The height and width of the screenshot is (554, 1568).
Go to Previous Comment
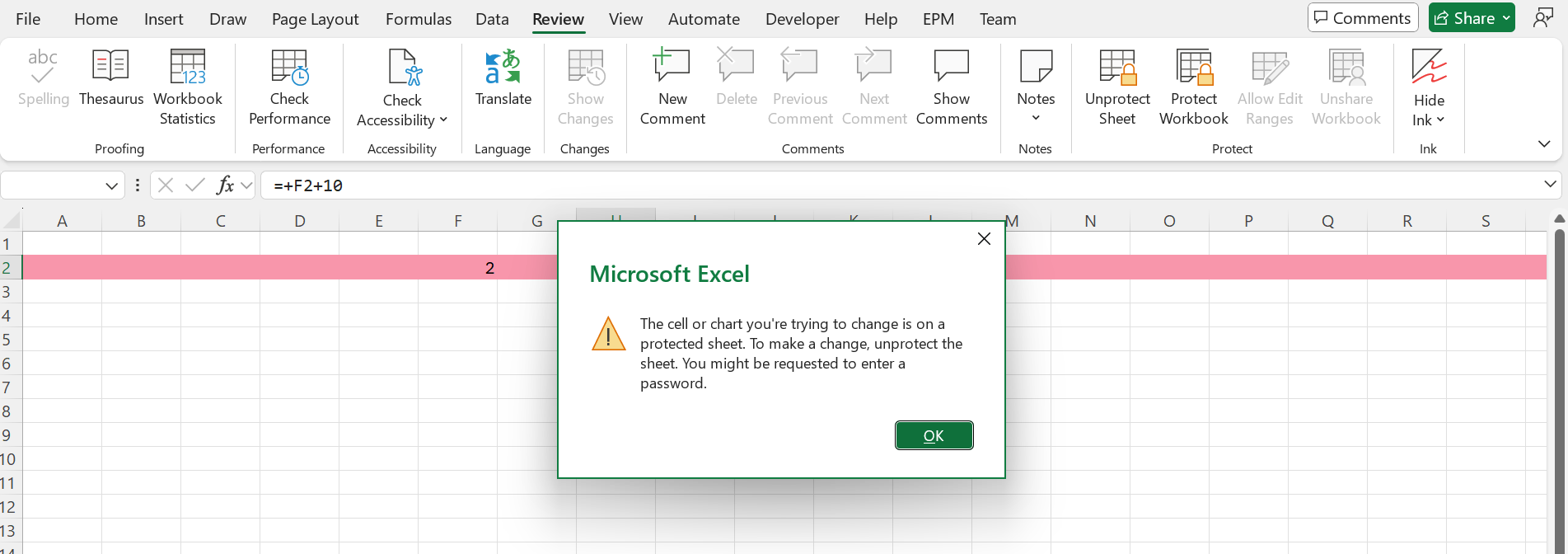point(800,87)
